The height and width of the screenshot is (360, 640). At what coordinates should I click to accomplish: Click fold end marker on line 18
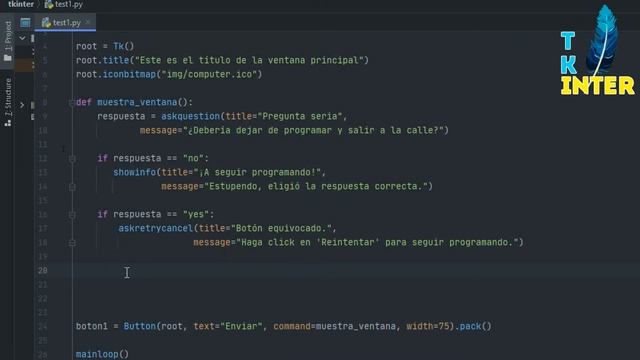(x=72, y=243)
